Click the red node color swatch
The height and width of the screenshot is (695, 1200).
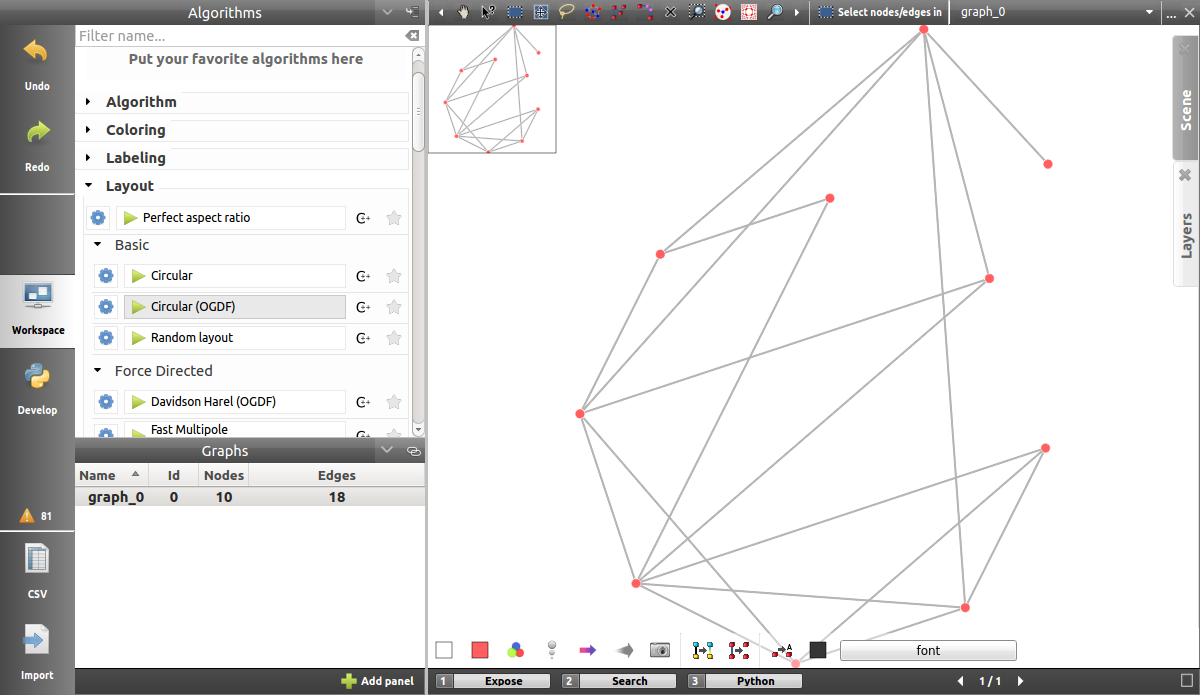click(x=480, y=650)
